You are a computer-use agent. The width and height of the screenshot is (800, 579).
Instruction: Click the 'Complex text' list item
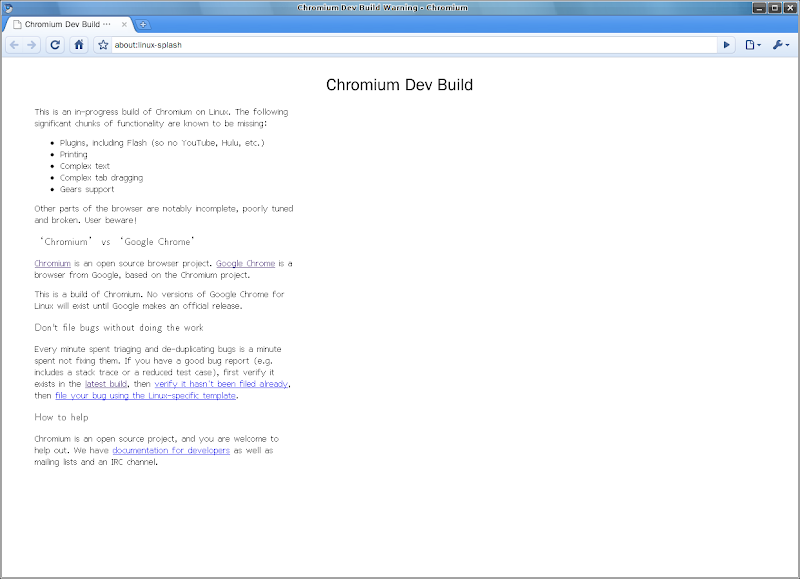pyautogui.click(x=84, y=166)
